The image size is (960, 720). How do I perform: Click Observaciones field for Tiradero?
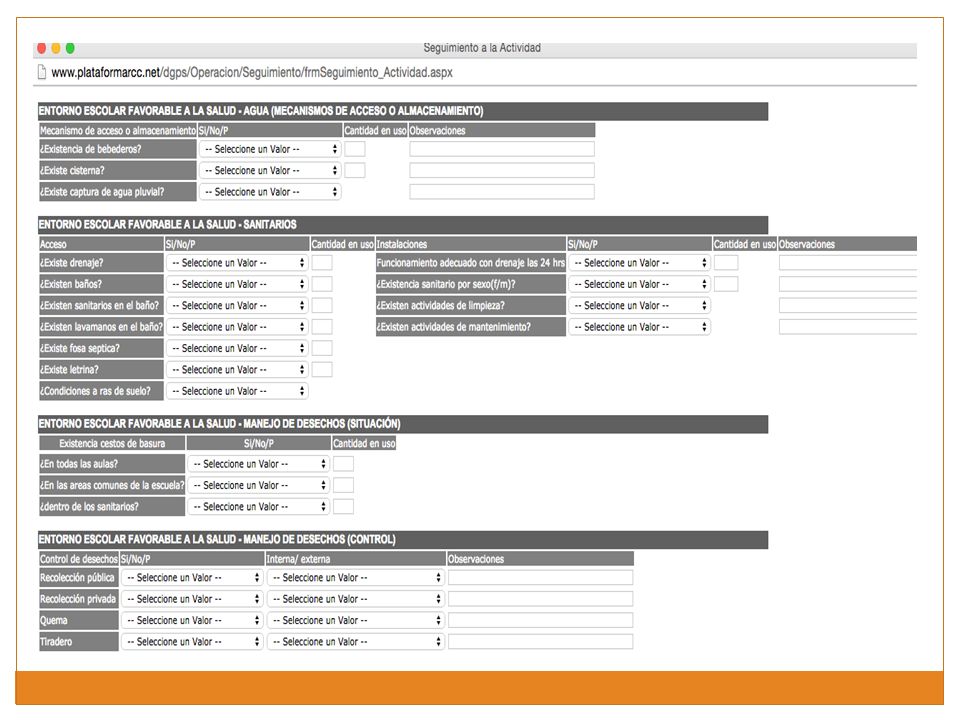541,642
